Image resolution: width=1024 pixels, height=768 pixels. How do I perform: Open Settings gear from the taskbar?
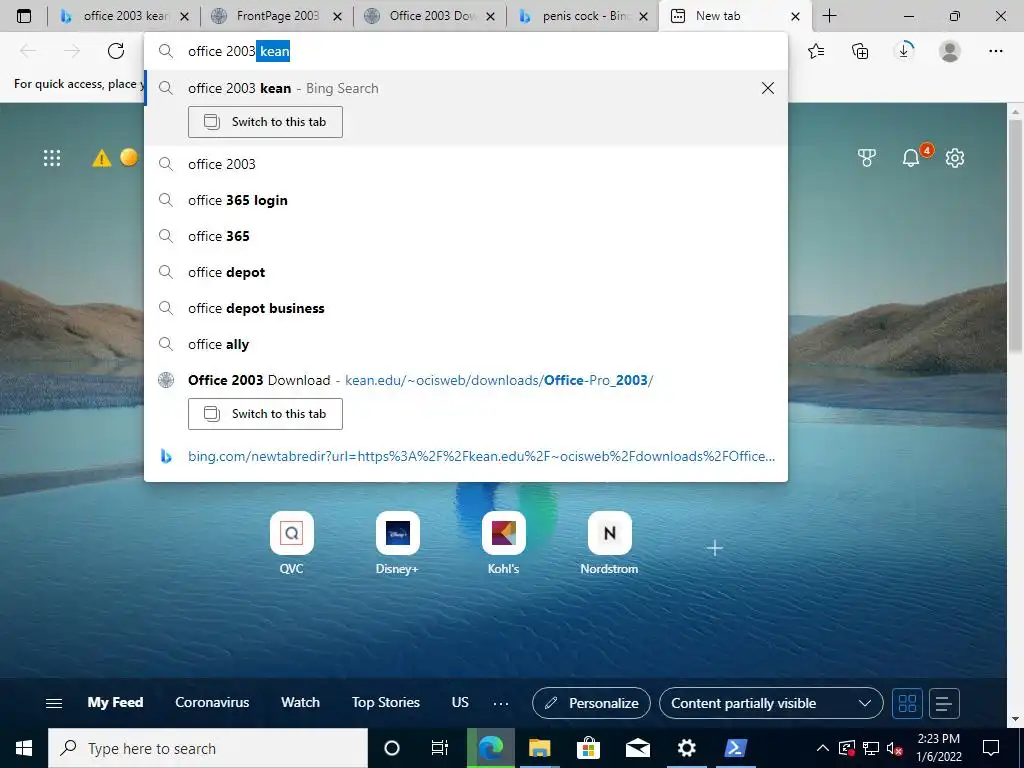pos(686,748)
